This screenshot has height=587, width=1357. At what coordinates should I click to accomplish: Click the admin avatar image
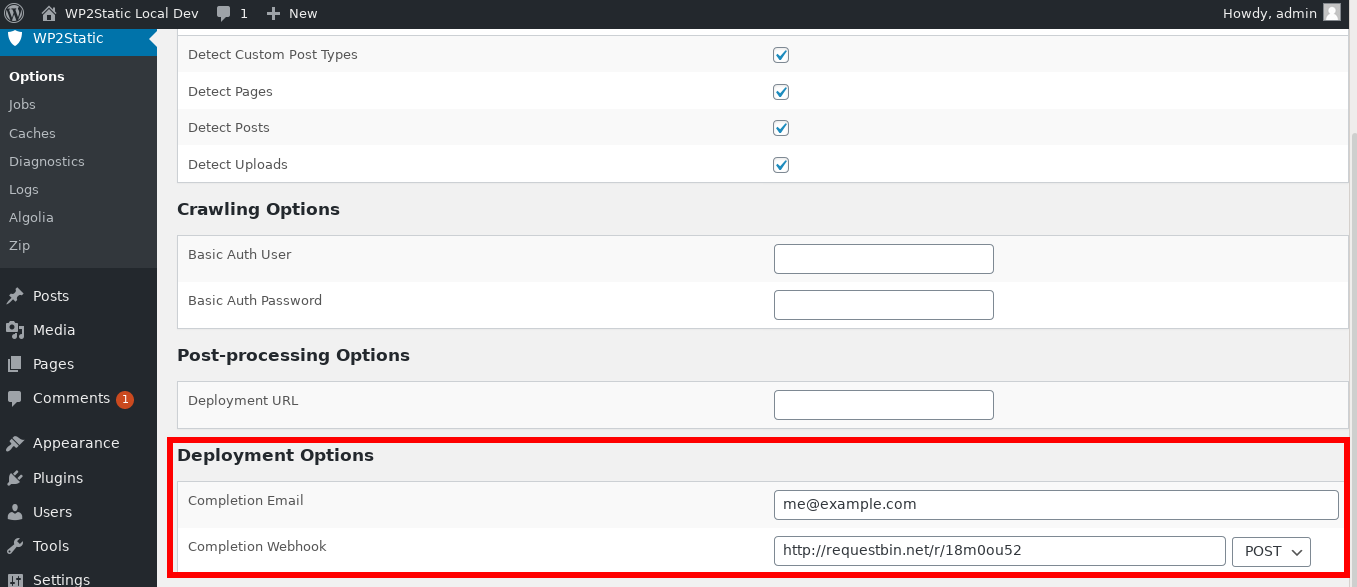[1331, 13]
